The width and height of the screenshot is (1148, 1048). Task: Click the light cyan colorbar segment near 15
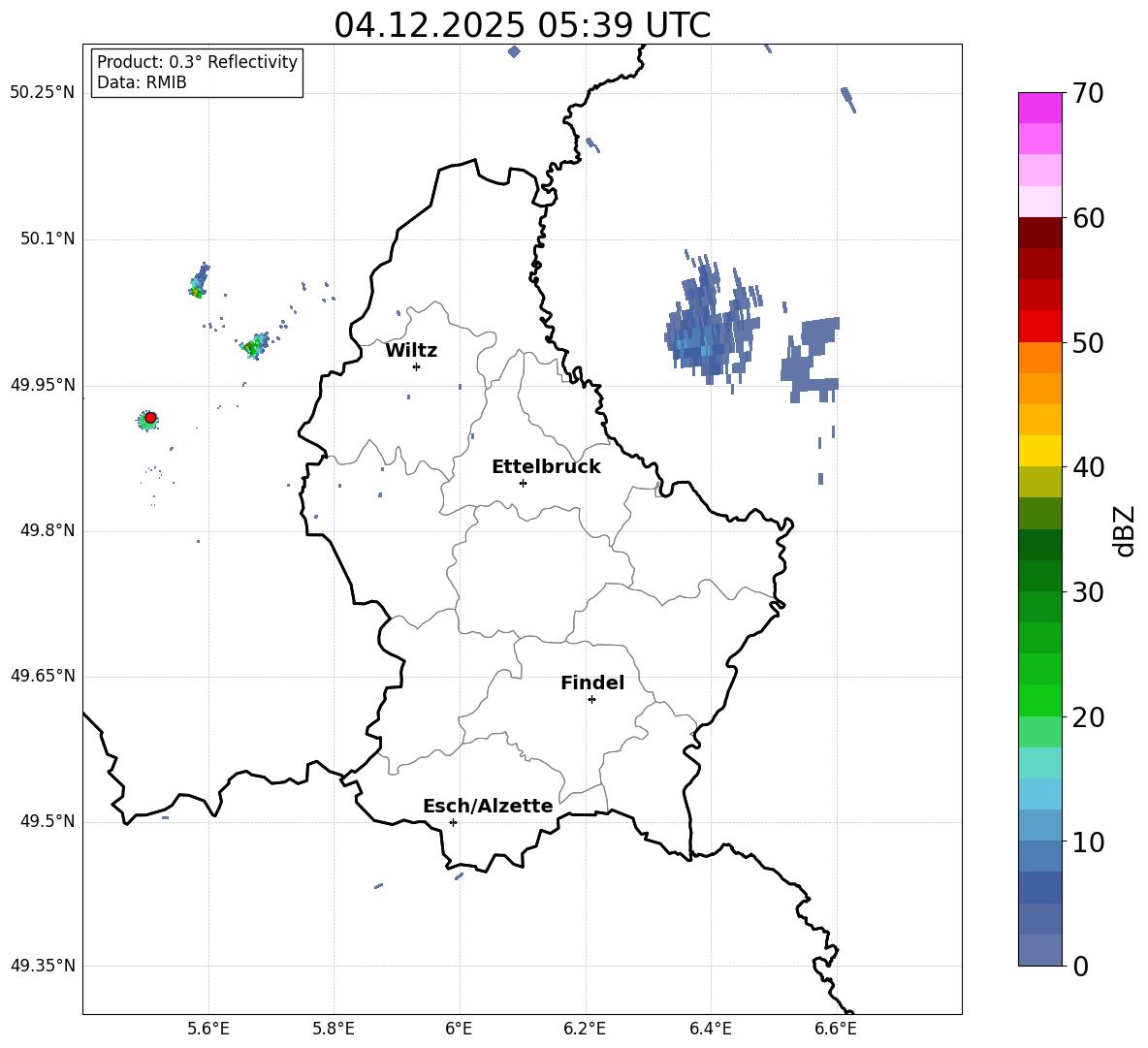(1039, 763)
